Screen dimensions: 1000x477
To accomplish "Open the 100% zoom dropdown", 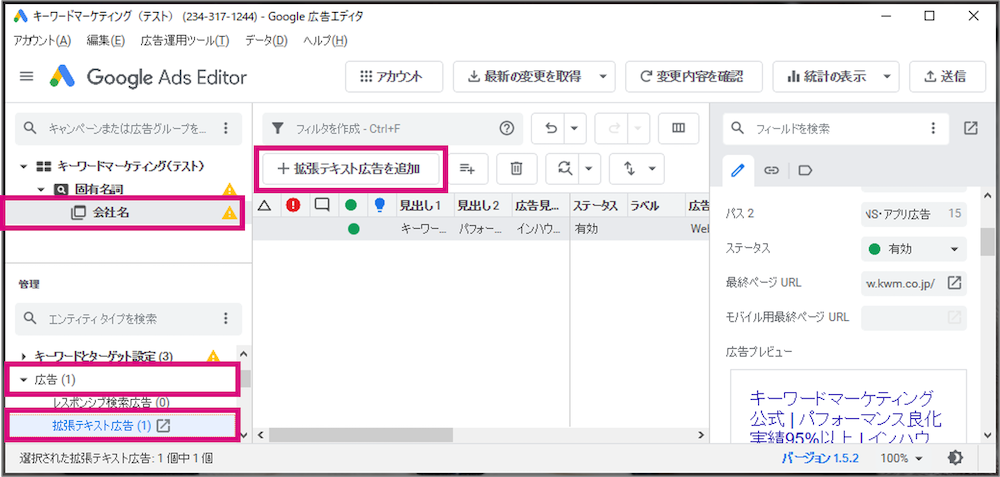I will [902, 458].
